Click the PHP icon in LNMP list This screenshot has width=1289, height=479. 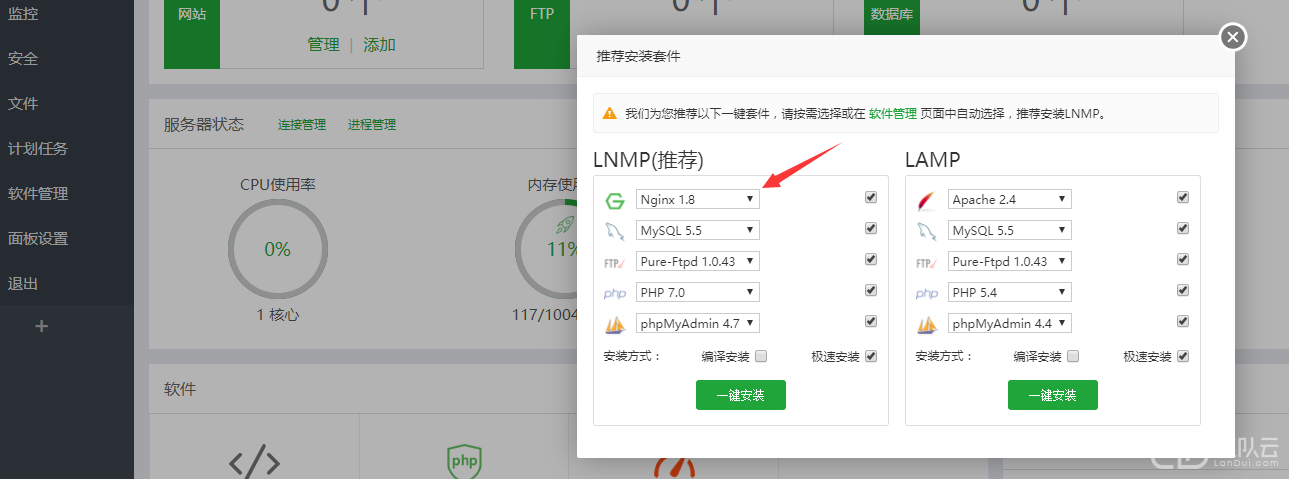[614, 294]
